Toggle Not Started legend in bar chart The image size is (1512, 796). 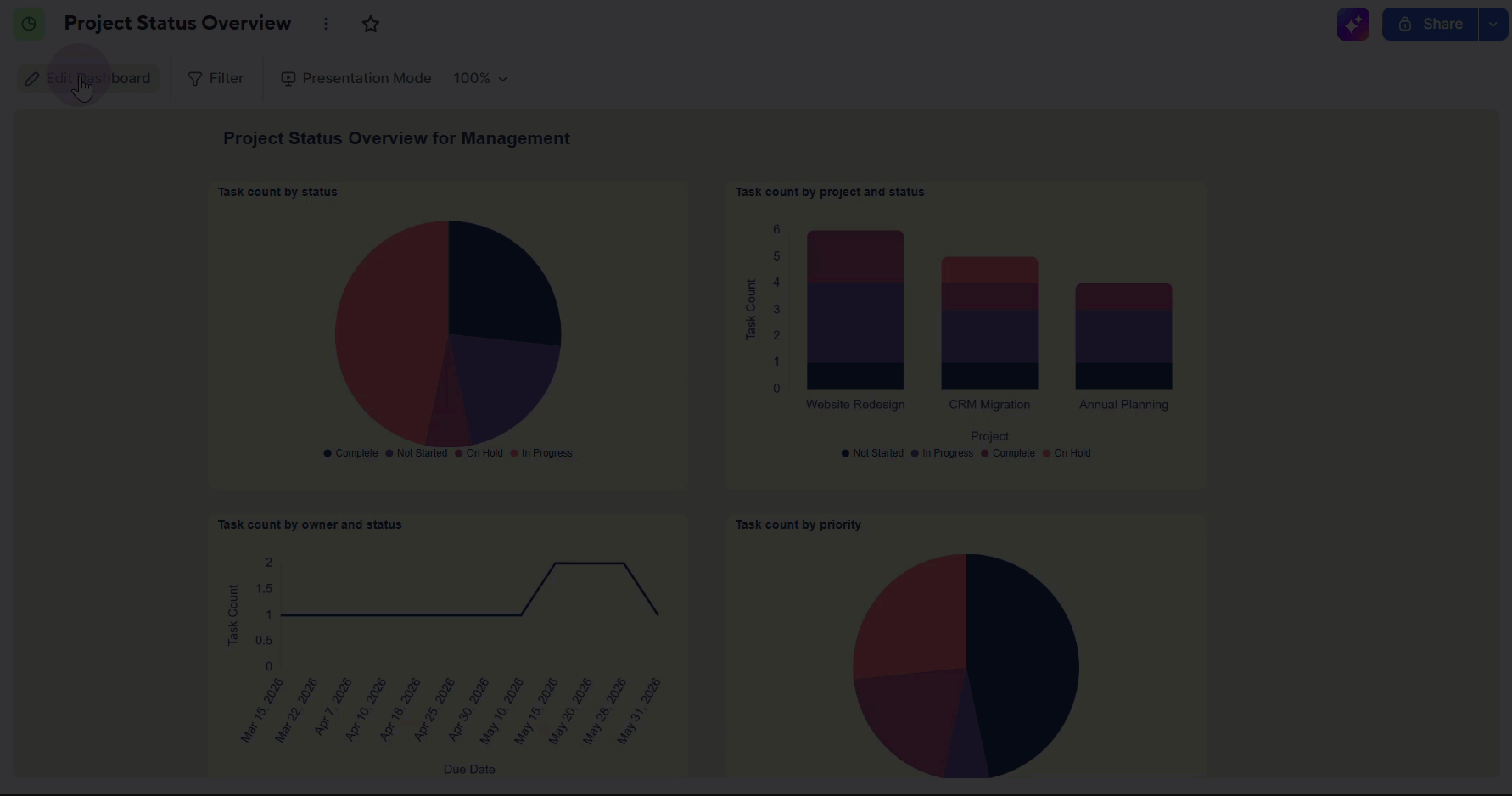tap(872, 453)
